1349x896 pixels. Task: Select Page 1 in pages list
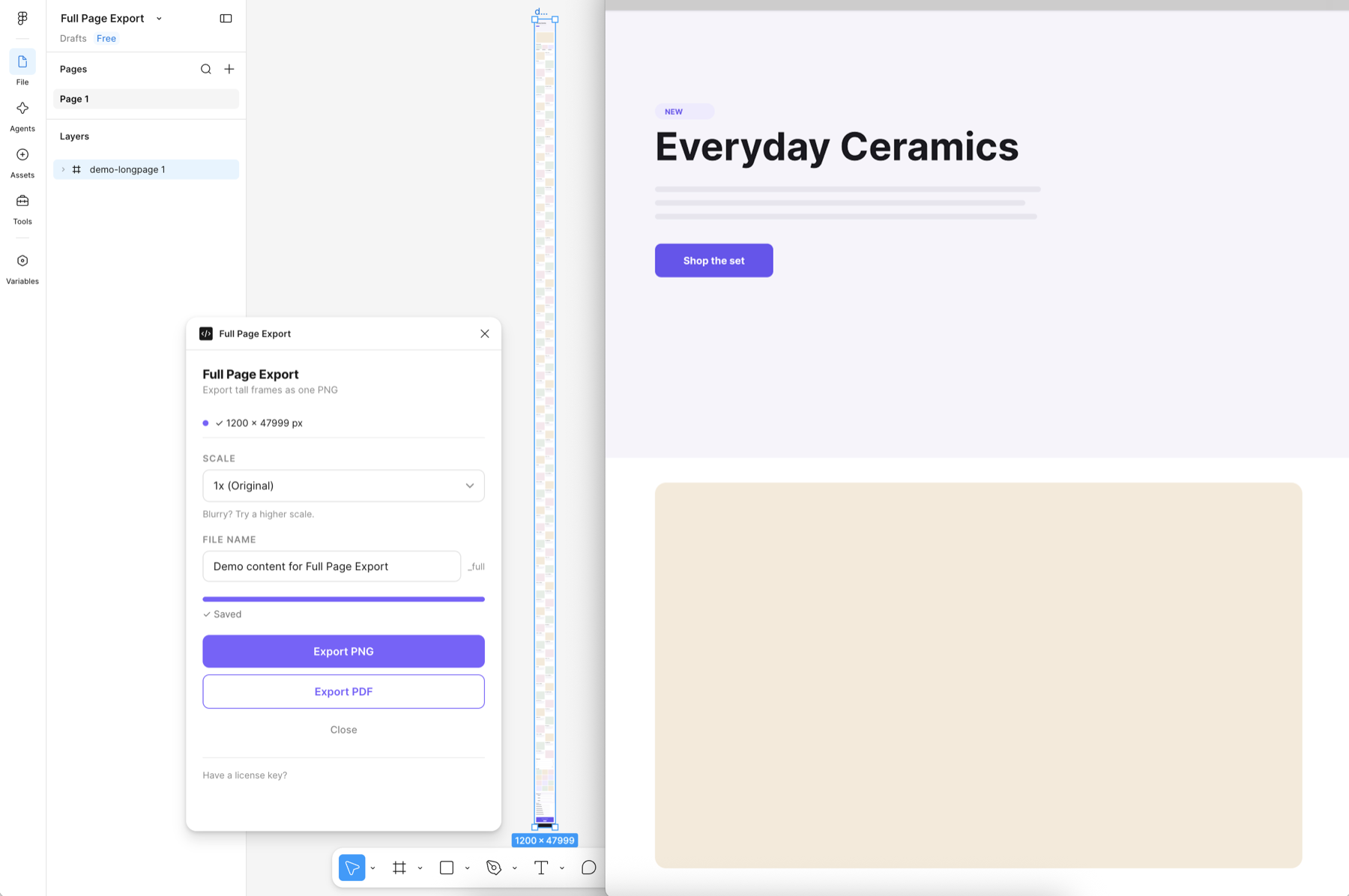point(146,99)
